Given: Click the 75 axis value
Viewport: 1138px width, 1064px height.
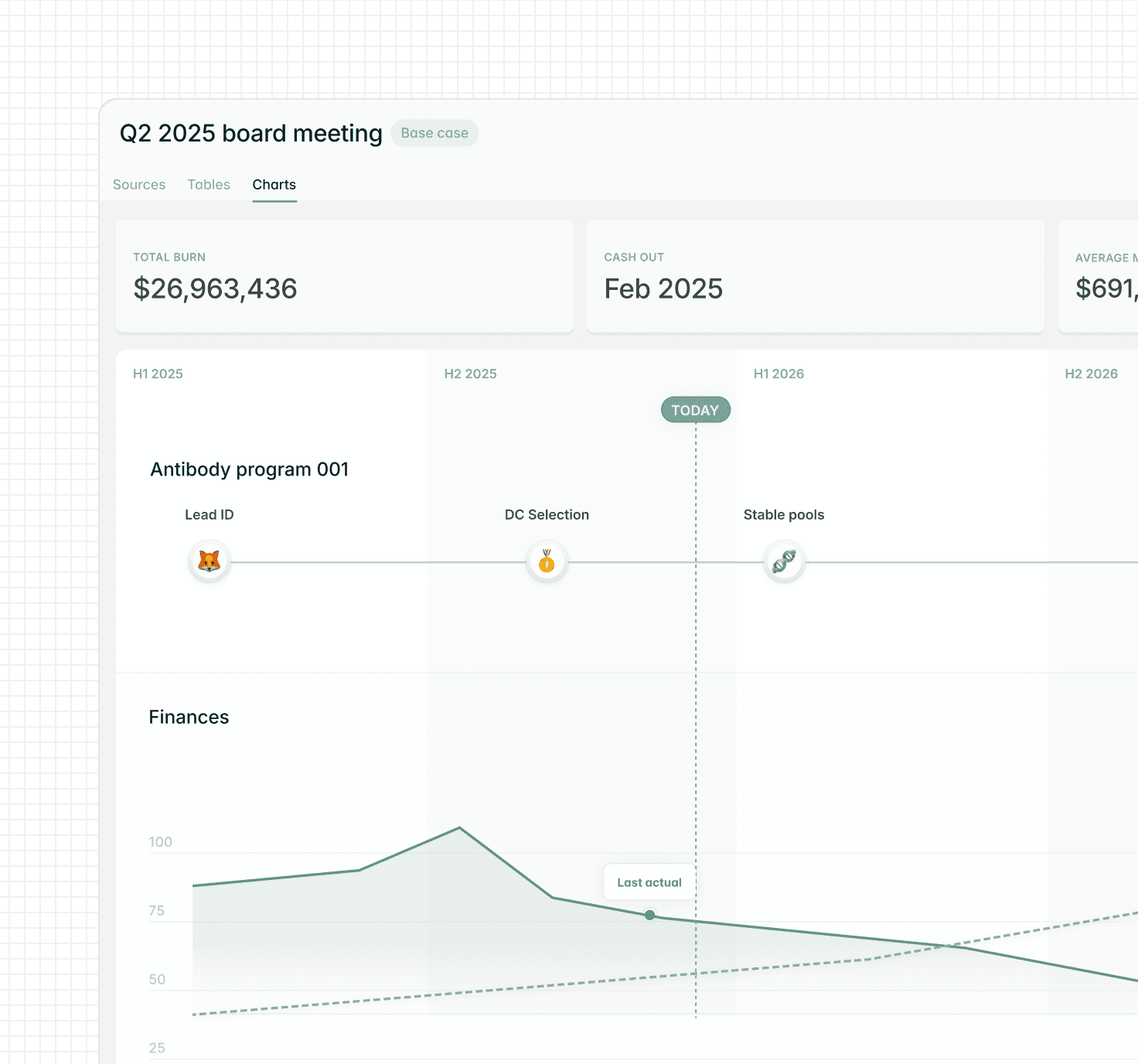Looking at the screenshot, I should point(157,911).
